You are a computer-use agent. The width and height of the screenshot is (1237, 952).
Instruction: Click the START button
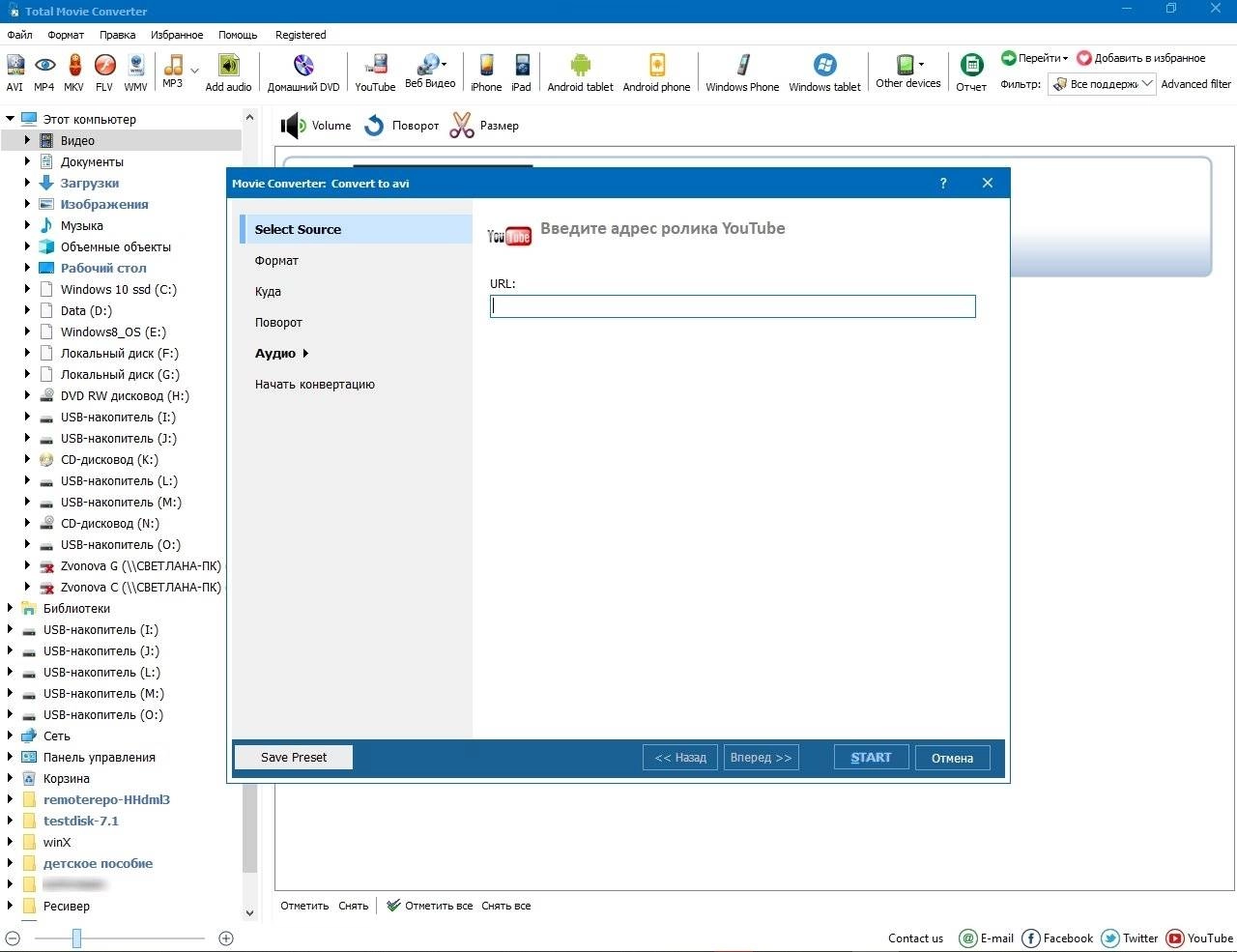pos(871,758)
